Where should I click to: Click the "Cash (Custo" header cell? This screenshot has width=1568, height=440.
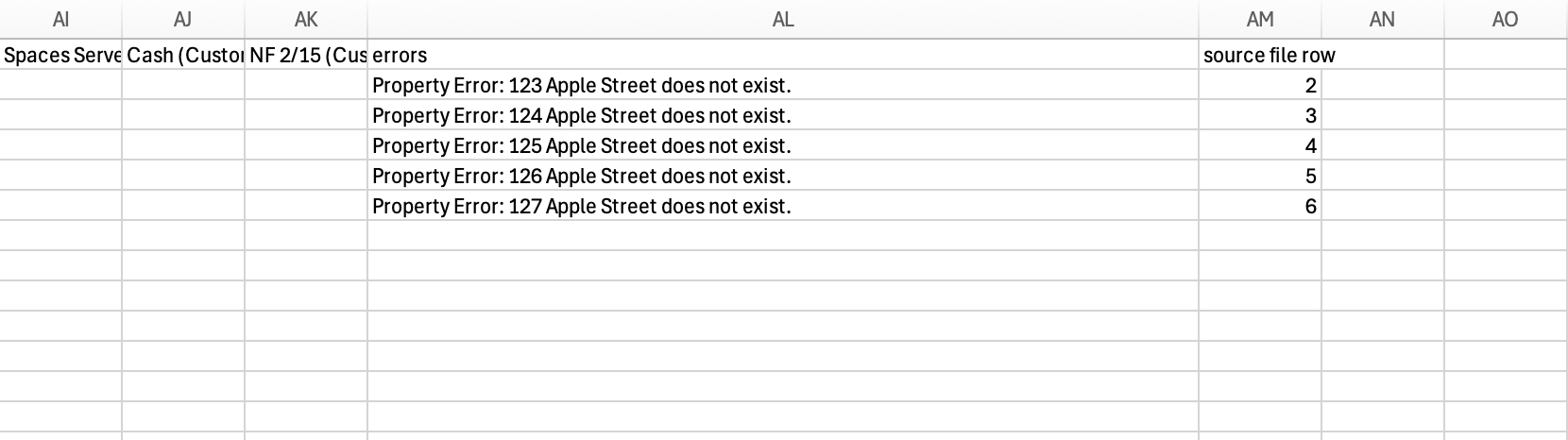(x=183, y=55)
